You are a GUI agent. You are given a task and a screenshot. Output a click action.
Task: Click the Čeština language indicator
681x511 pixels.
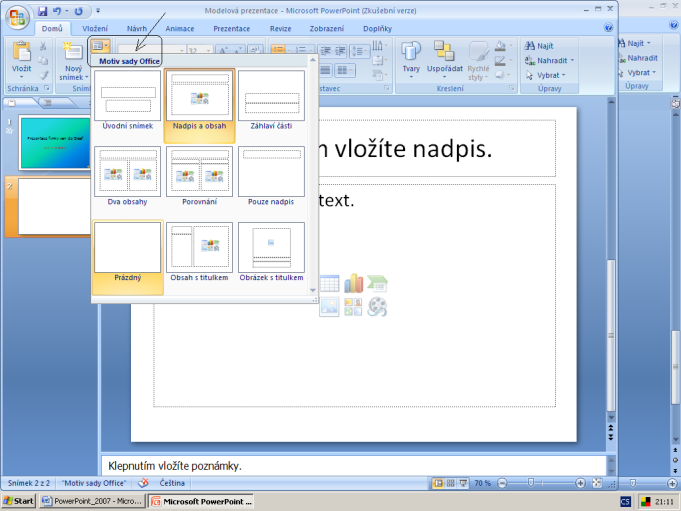coord(172,483)
